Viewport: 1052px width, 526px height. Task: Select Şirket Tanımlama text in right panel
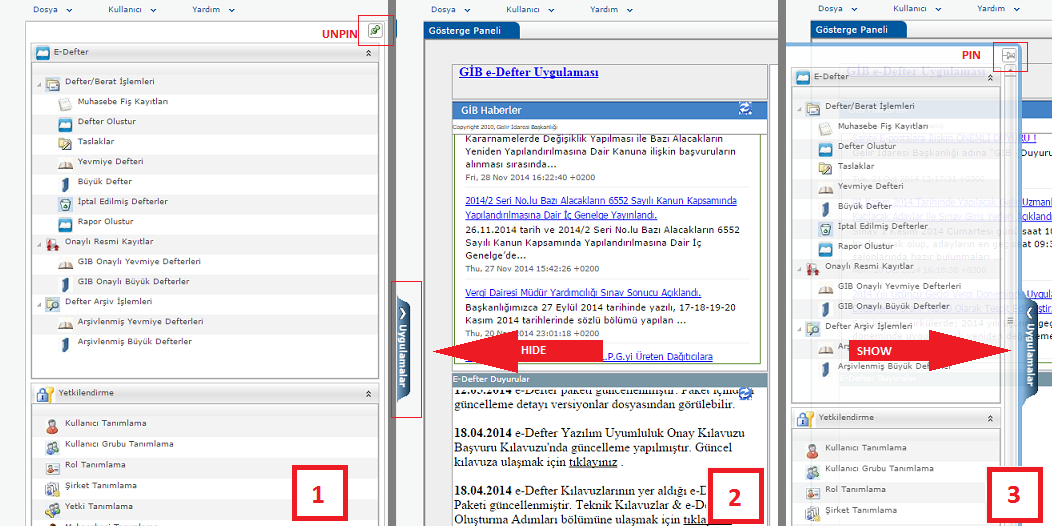coord(861,510)
